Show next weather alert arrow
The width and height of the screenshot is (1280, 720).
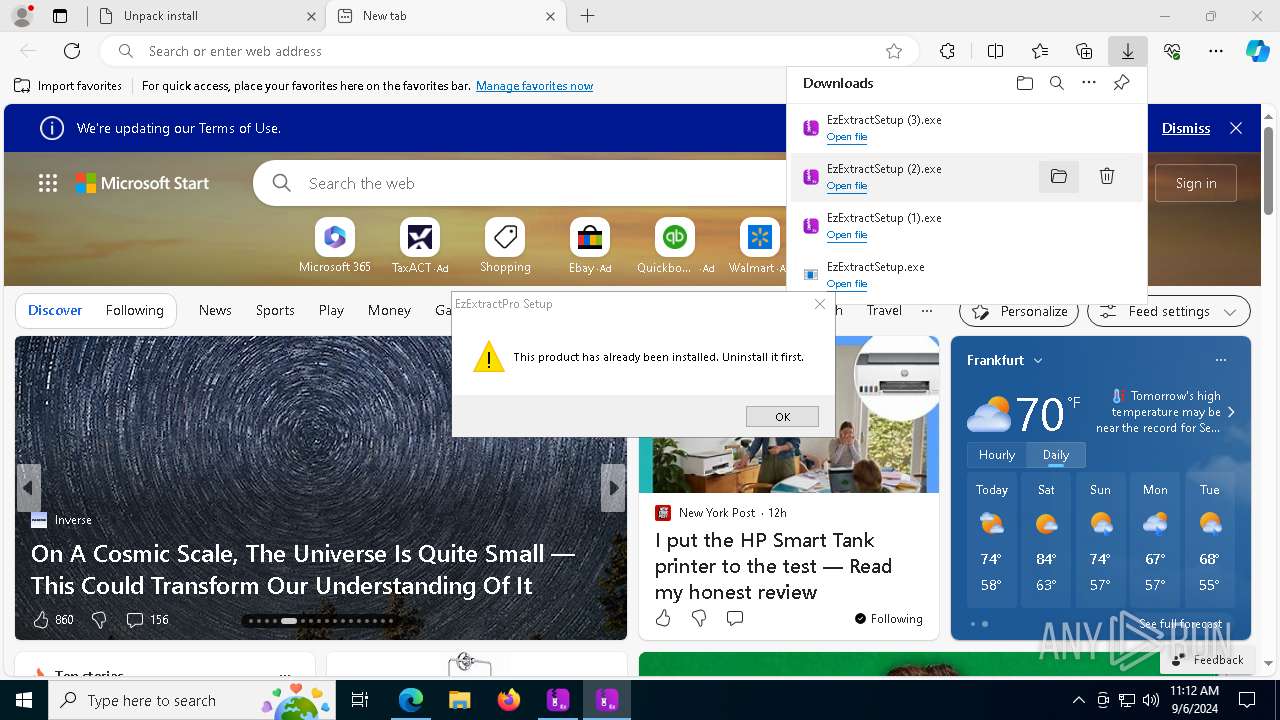(1231, 412)
